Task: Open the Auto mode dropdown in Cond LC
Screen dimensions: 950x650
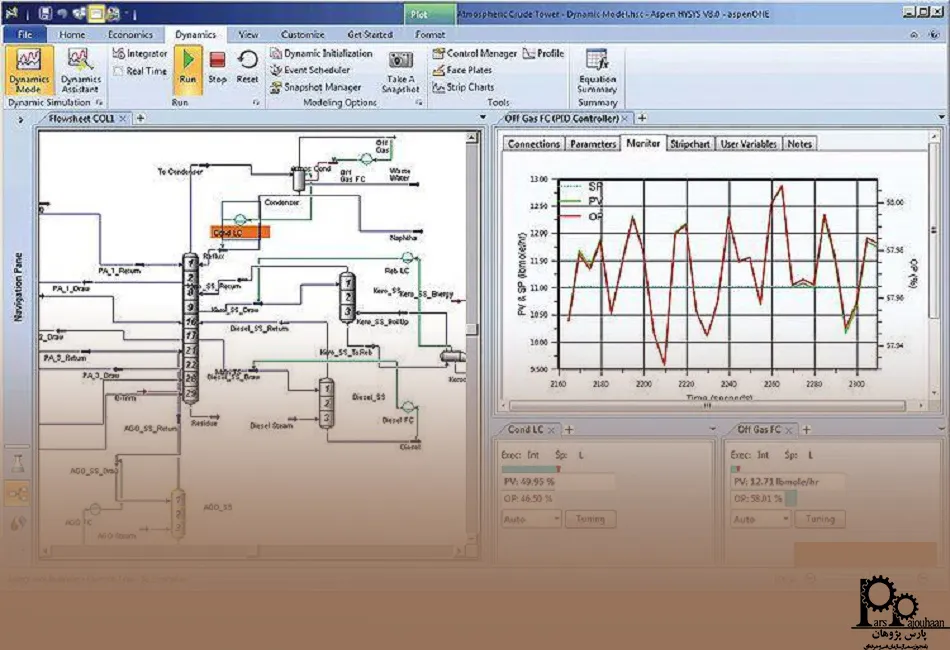Action: point(531,519)
